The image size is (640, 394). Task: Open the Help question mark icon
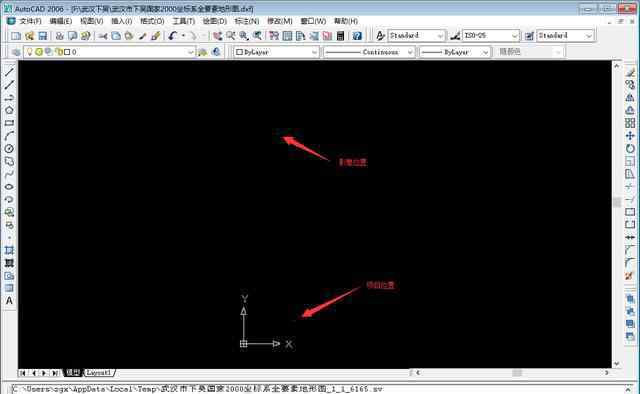tap(357, 36)
